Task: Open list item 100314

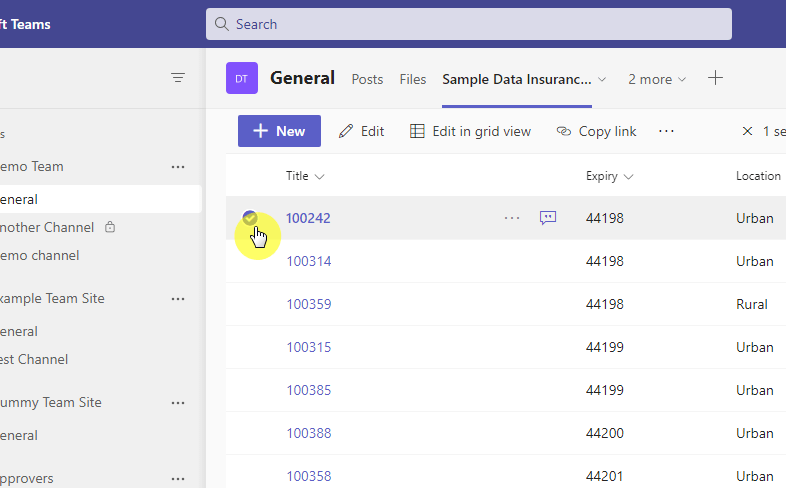Action: tap(309, 261)
